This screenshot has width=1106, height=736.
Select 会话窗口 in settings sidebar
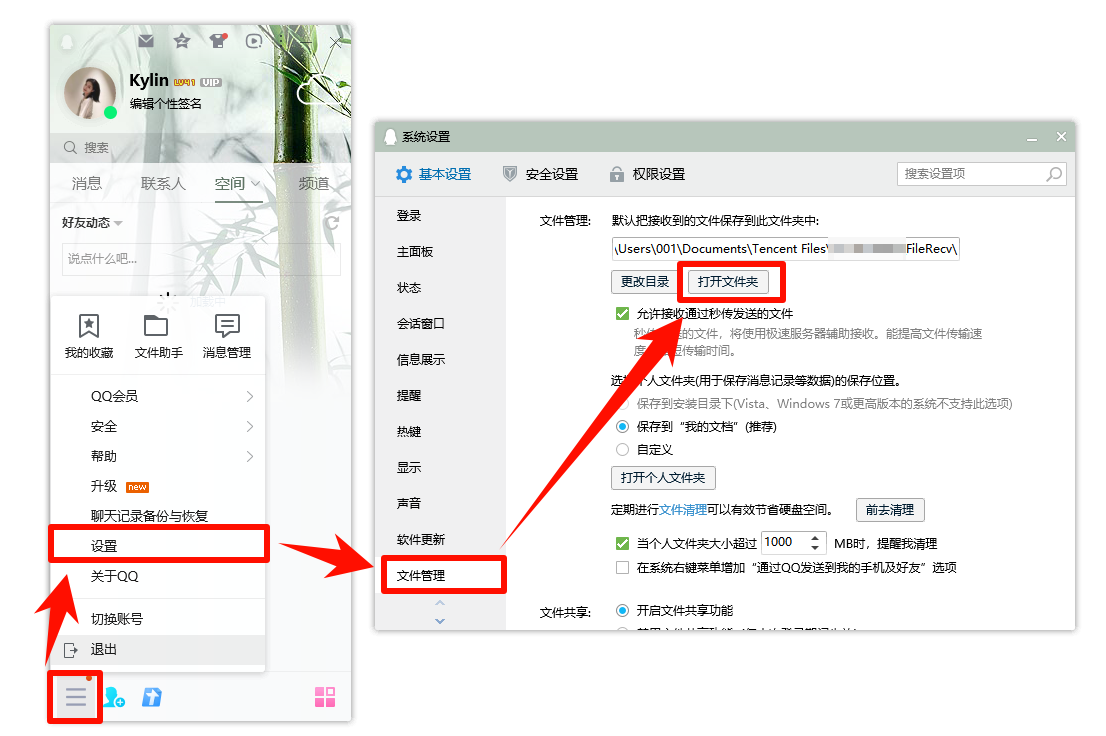(x=420, y=324)
